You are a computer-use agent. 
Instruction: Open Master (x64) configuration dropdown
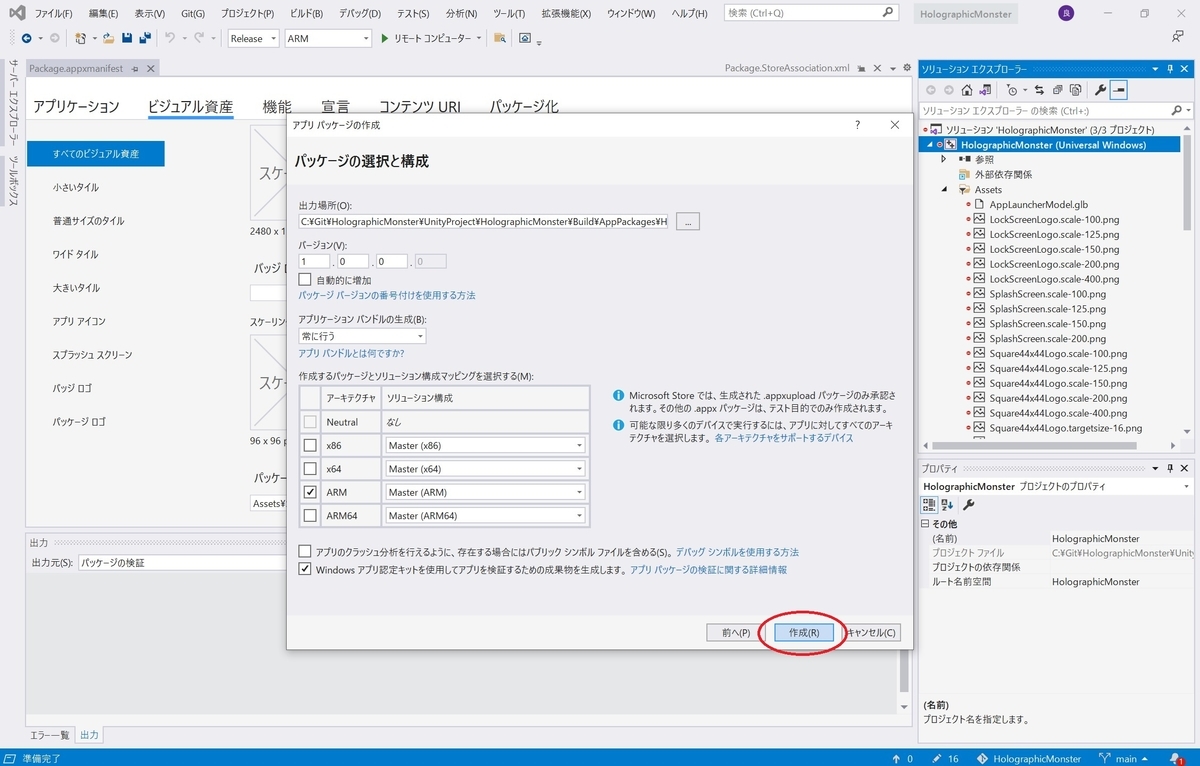click(x=485, y=469)
